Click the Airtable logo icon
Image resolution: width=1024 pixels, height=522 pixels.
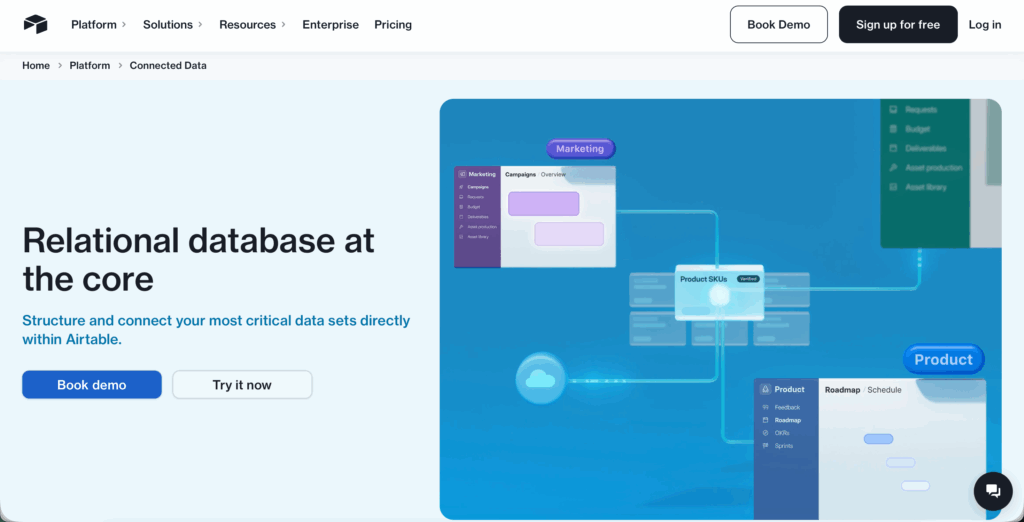[35, 24]
